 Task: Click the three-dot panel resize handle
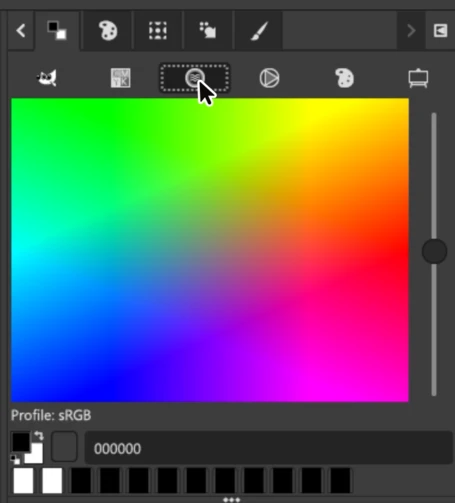231,500
